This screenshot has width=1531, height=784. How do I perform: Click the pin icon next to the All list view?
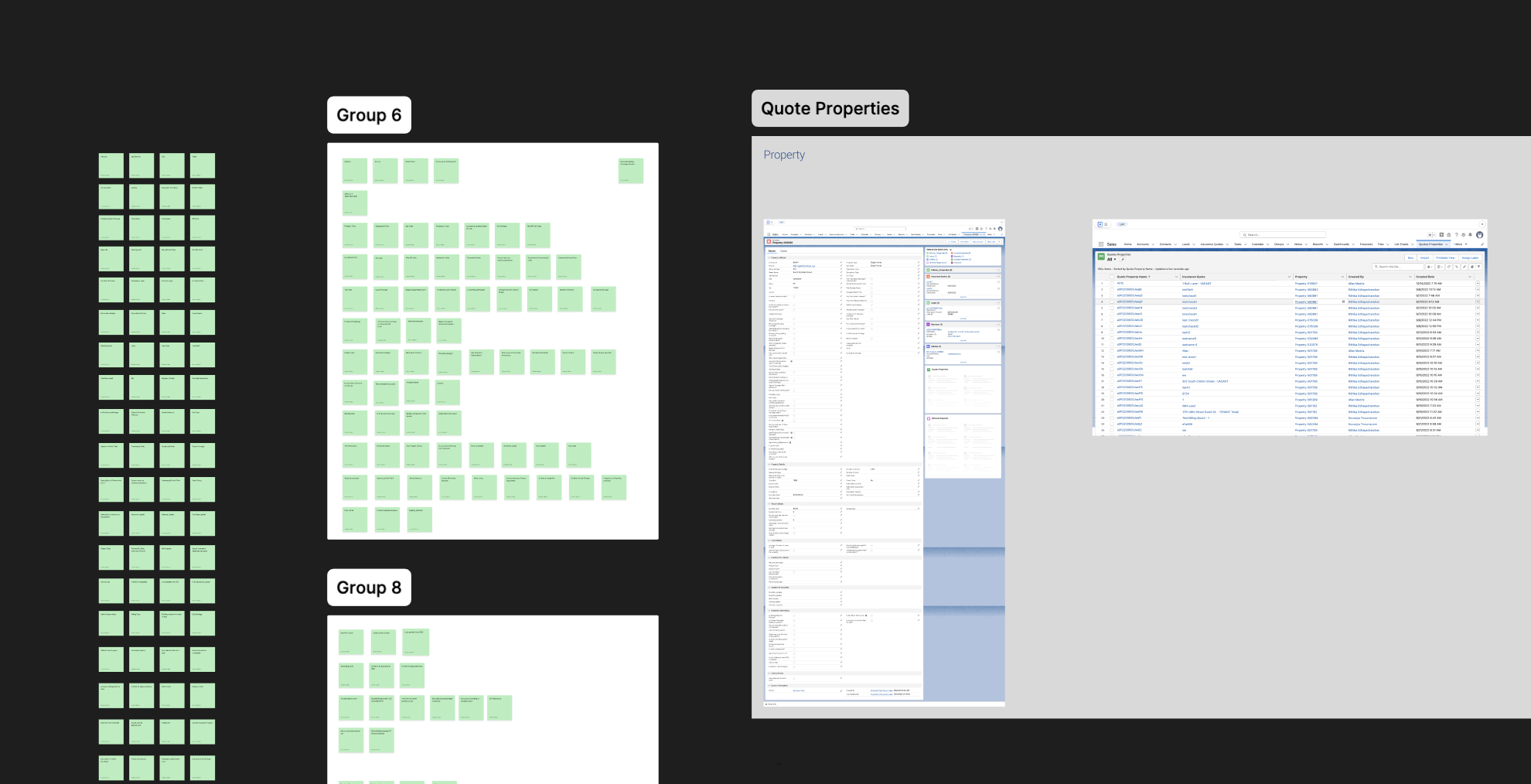click(1122, 260)
